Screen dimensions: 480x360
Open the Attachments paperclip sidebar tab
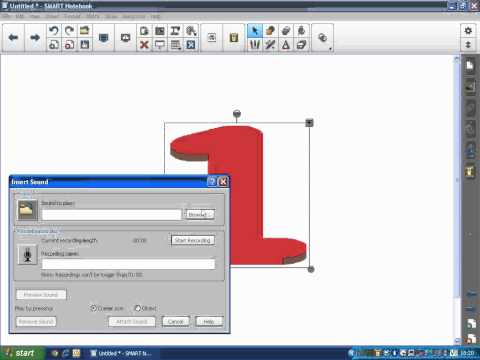pyautogui.click(x=470, y=109)
